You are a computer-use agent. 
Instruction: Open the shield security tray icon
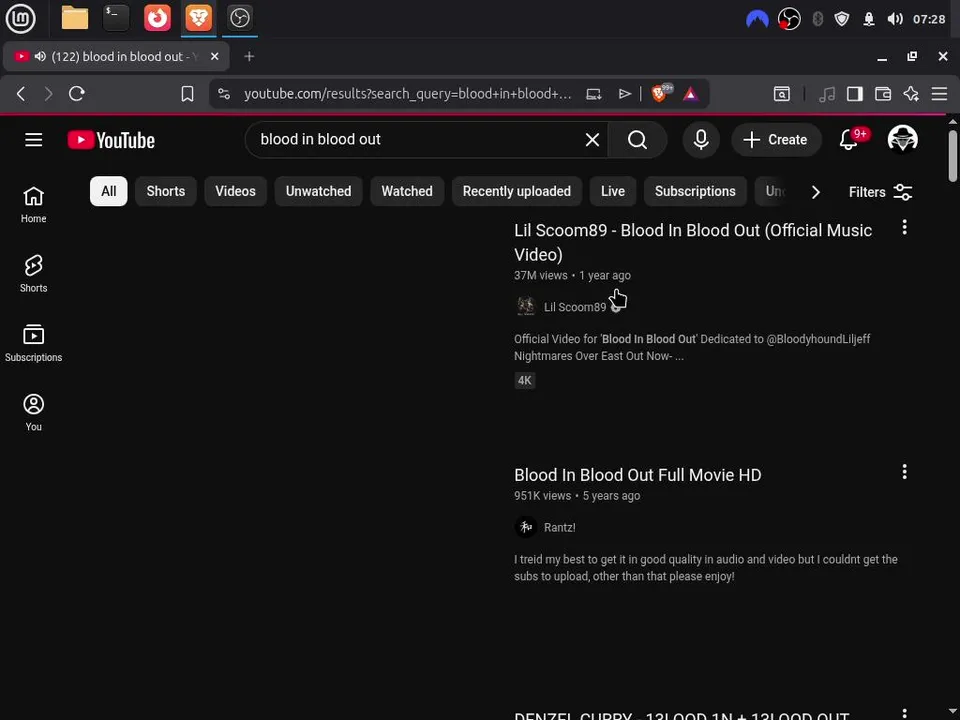pos(842,19)
